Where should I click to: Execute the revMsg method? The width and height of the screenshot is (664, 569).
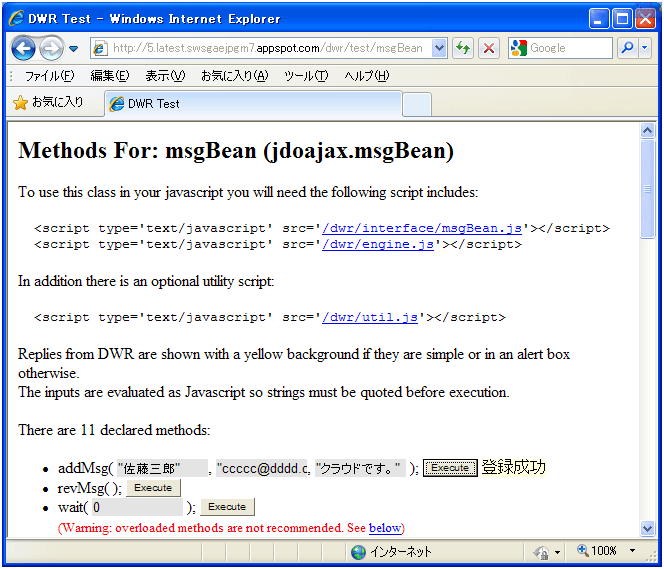(153, 488)
